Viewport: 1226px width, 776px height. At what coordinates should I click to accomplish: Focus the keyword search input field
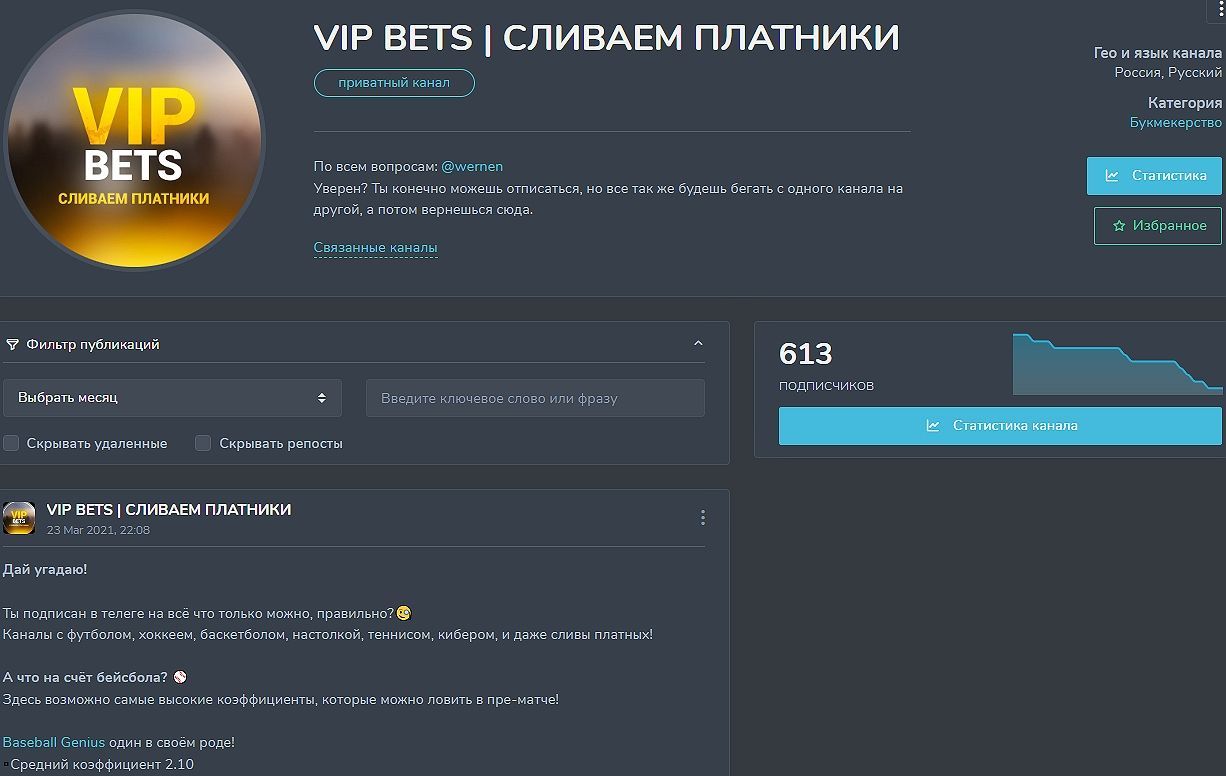pyautogui.click(x=535, y=398)
